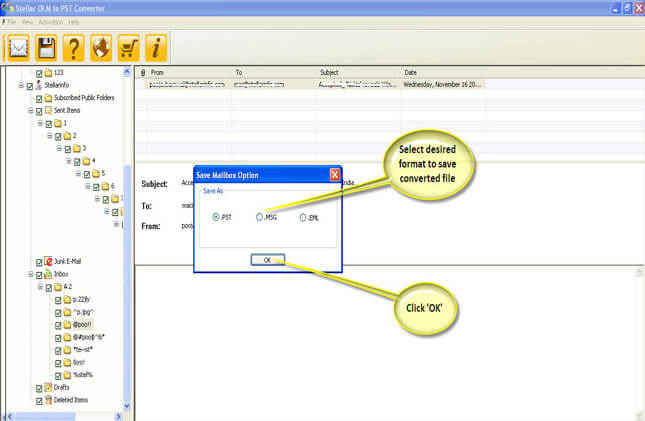Viewport: 645px width, 421px height.
Task: Click the shopping cart buy icon
Action: (129, 48)
